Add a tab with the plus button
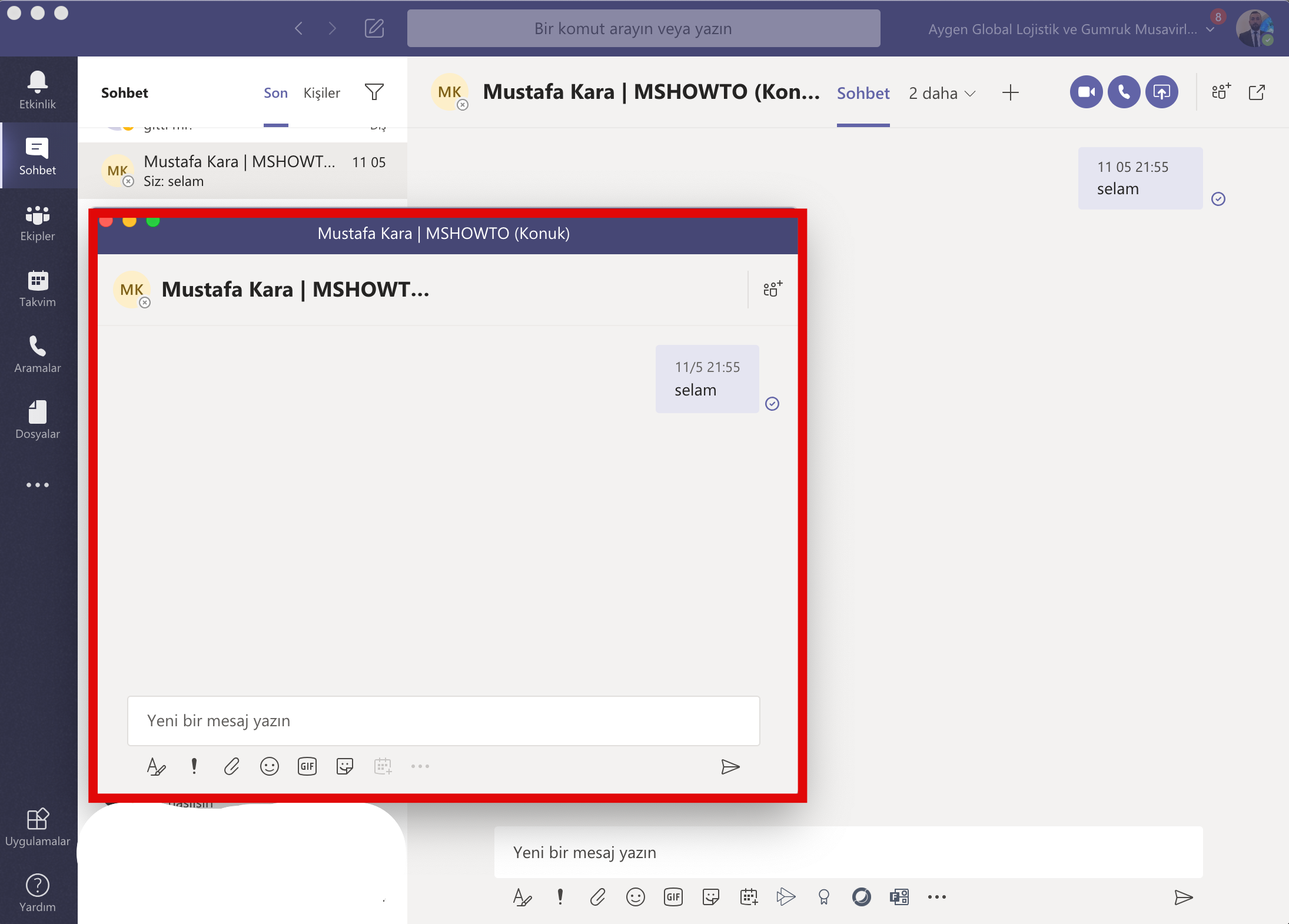1289x924 pixels. tap(1010, 92)
